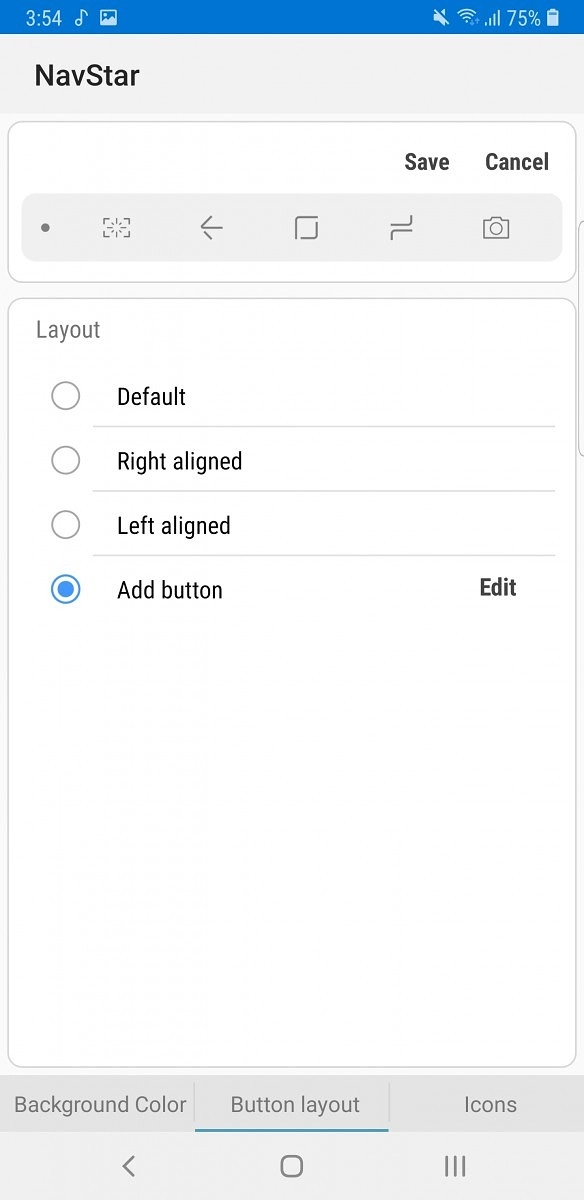The image size is (584, 1200).
Task: Save the navigation bar layout
Action: 427,162
